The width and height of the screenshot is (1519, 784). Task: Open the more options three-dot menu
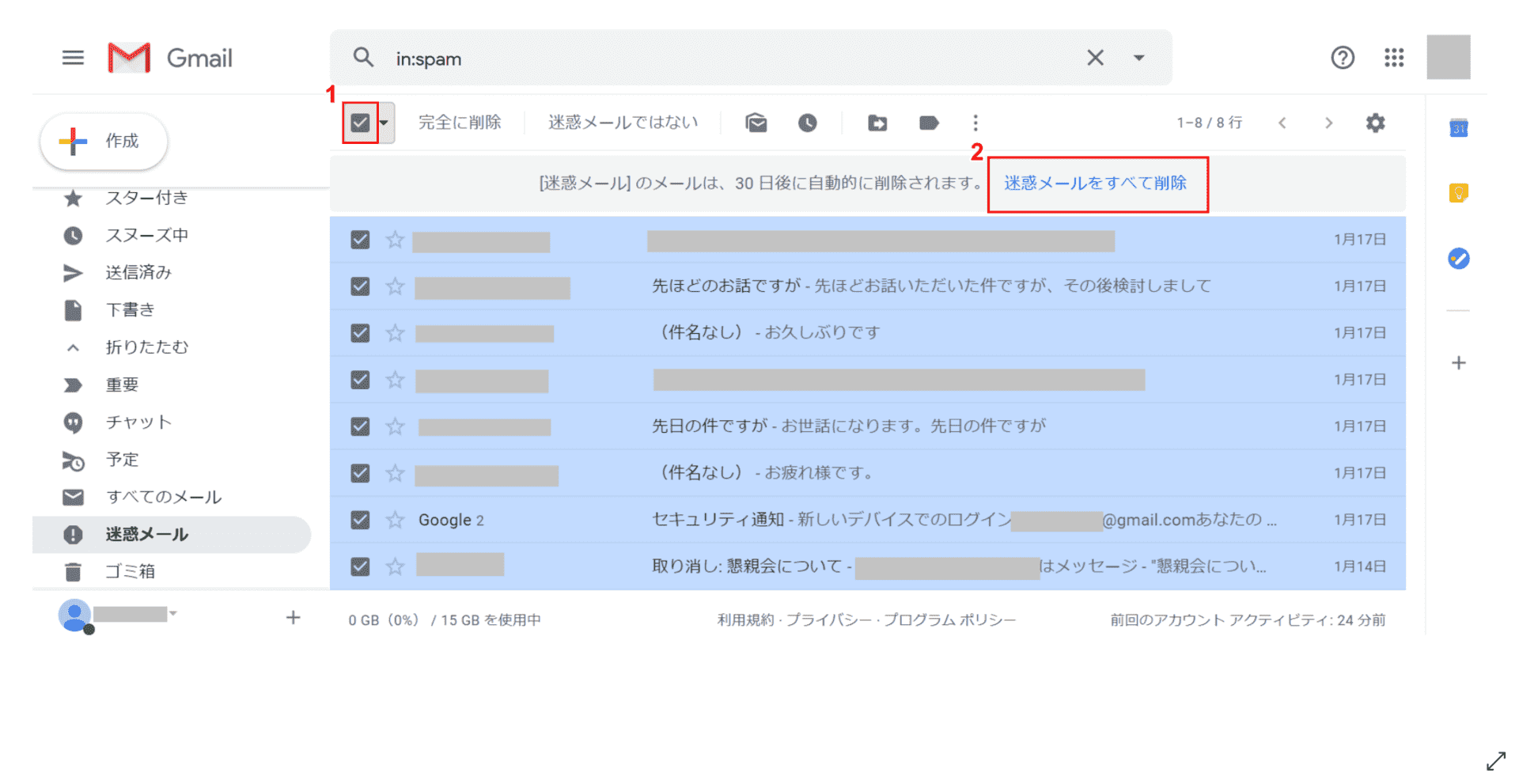(975, 123)
